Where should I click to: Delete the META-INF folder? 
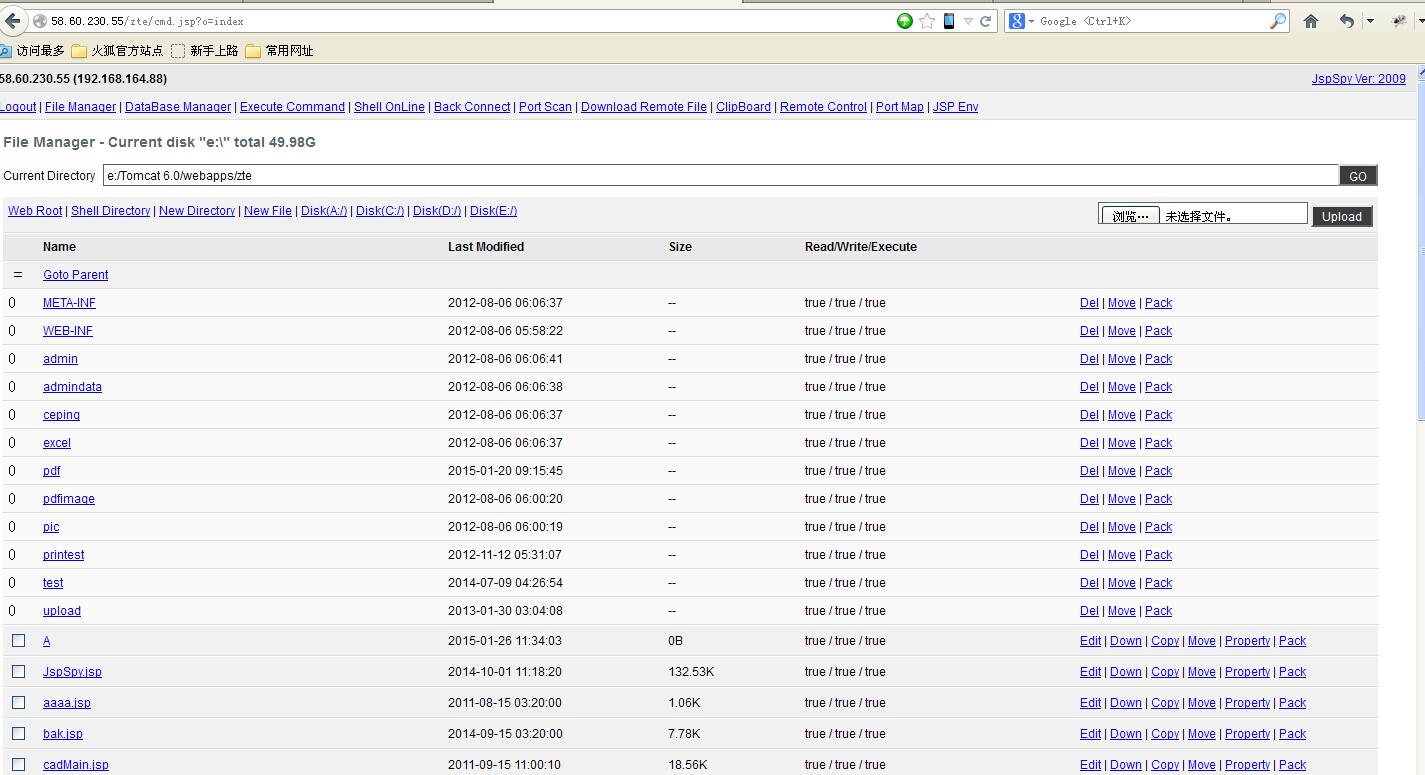[1089, 303]
